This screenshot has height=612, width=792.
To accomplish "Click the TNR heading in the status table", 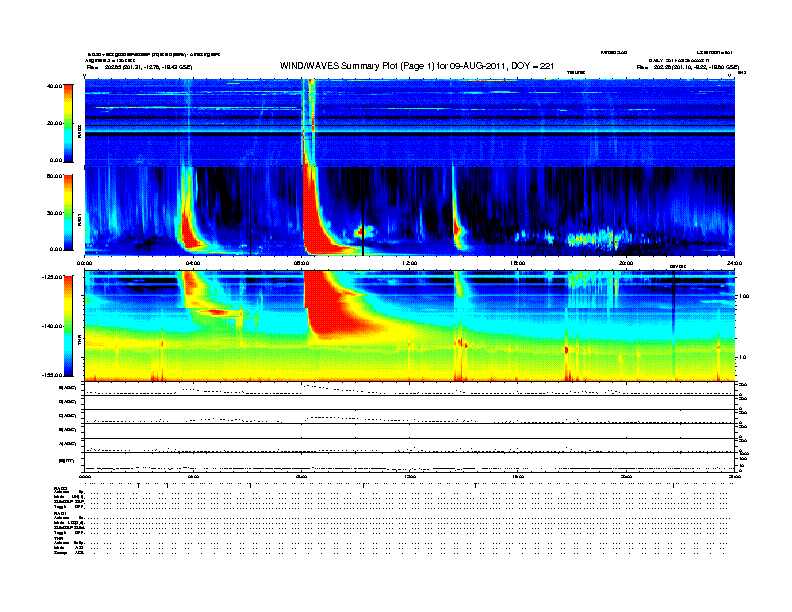I will coord(59,538).
